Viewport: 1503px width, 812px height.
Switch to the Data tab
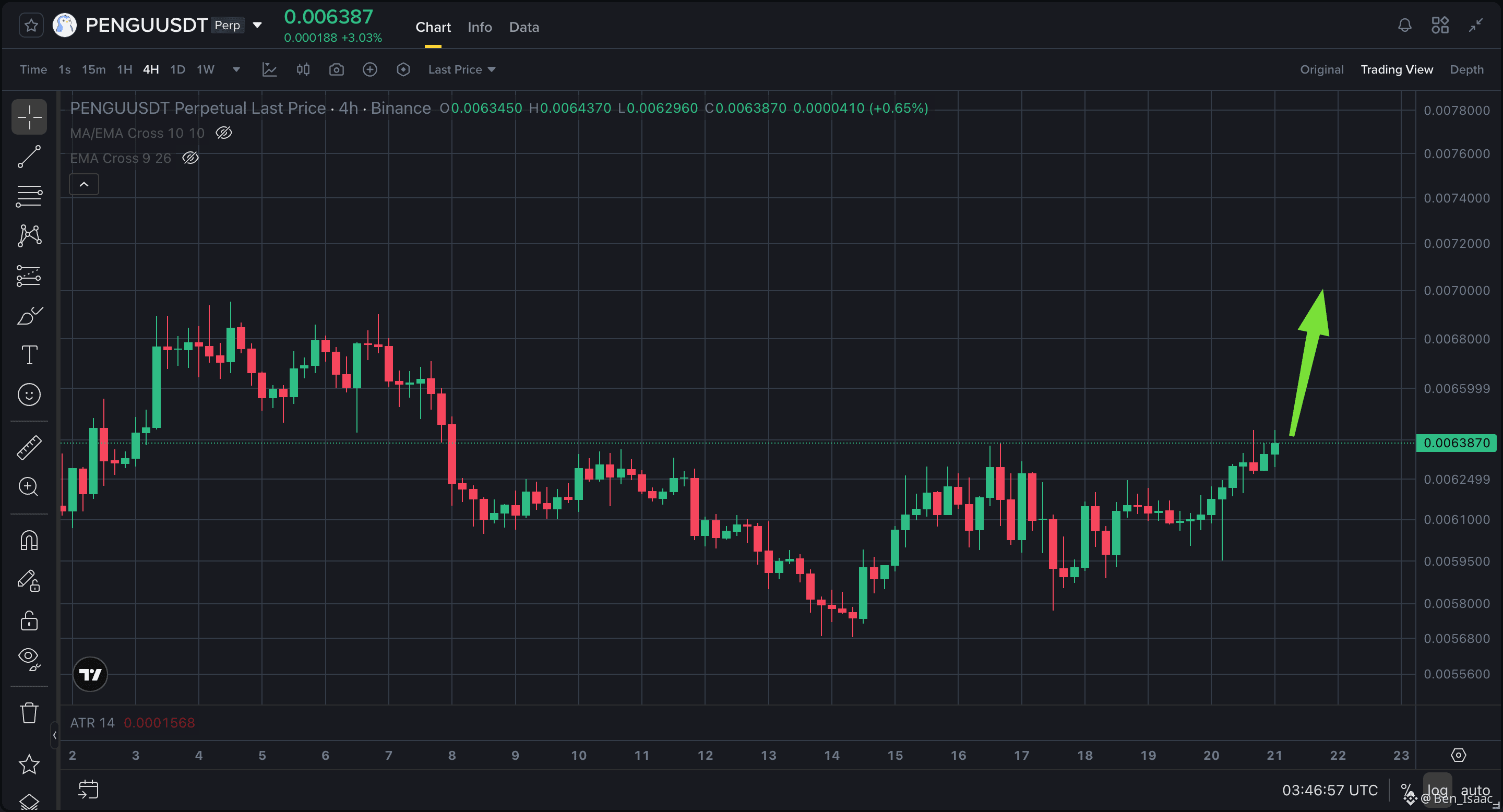pos(524,27)
